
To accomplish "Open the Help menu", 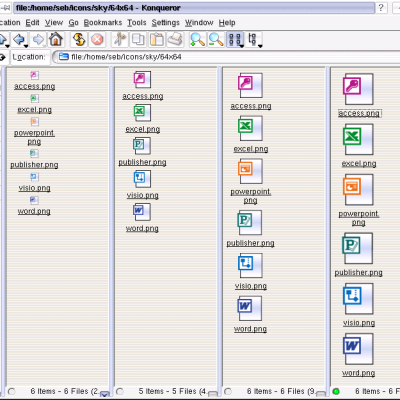I will (x=227, y=23).
